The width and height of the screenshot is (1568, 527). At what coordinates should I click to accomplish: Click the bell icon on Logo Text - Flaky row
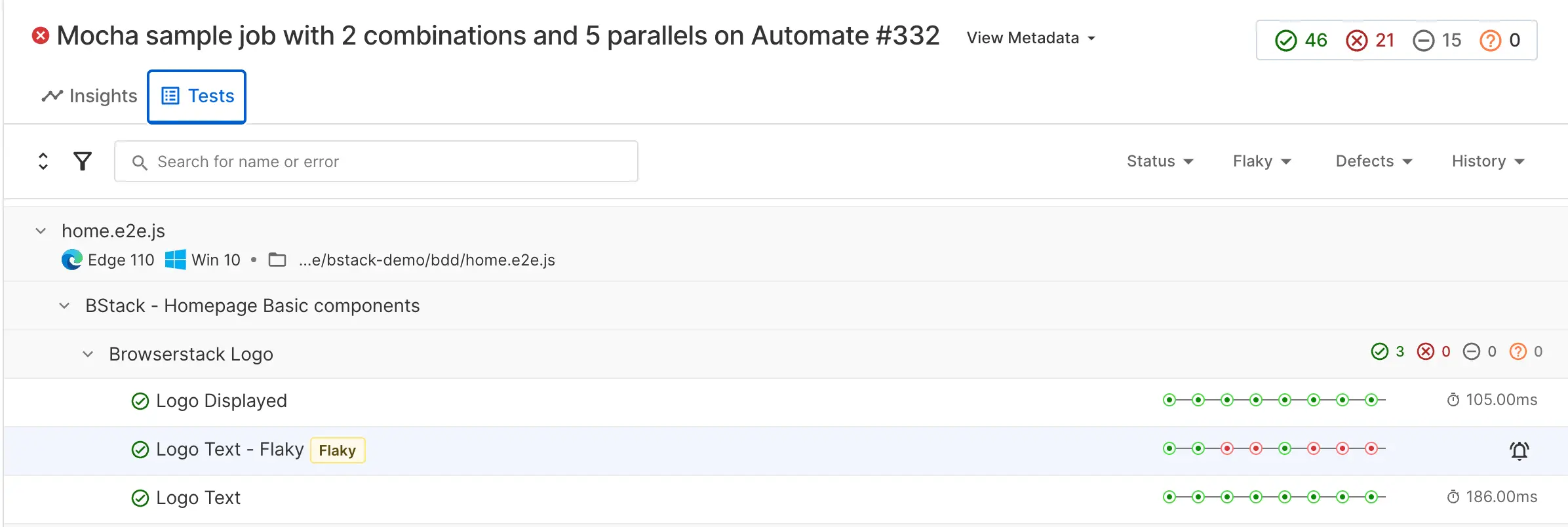coord(1519,450)
